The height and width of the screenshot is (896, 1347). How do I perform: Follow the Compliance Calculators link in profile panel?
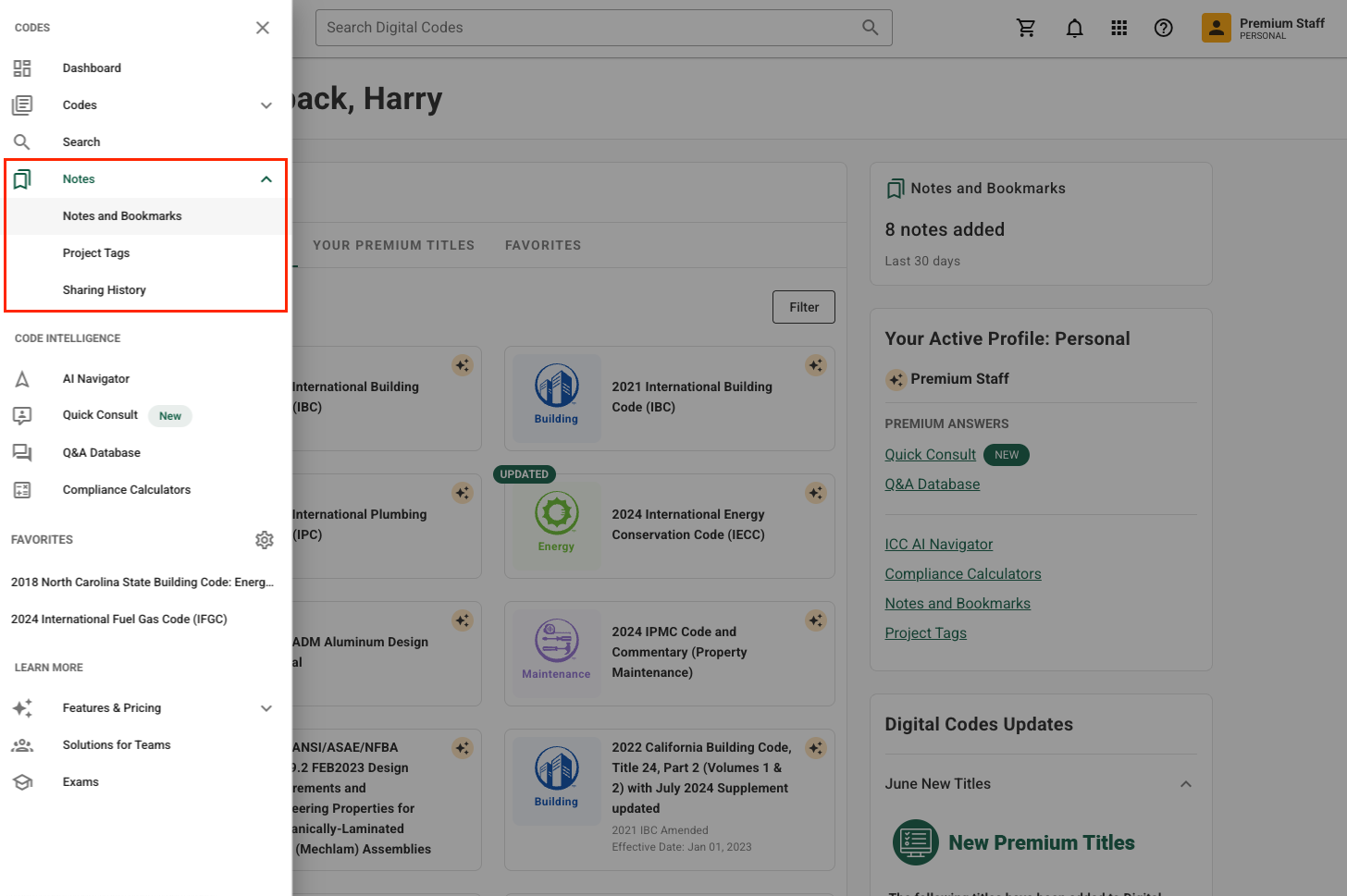coord(963,574)
